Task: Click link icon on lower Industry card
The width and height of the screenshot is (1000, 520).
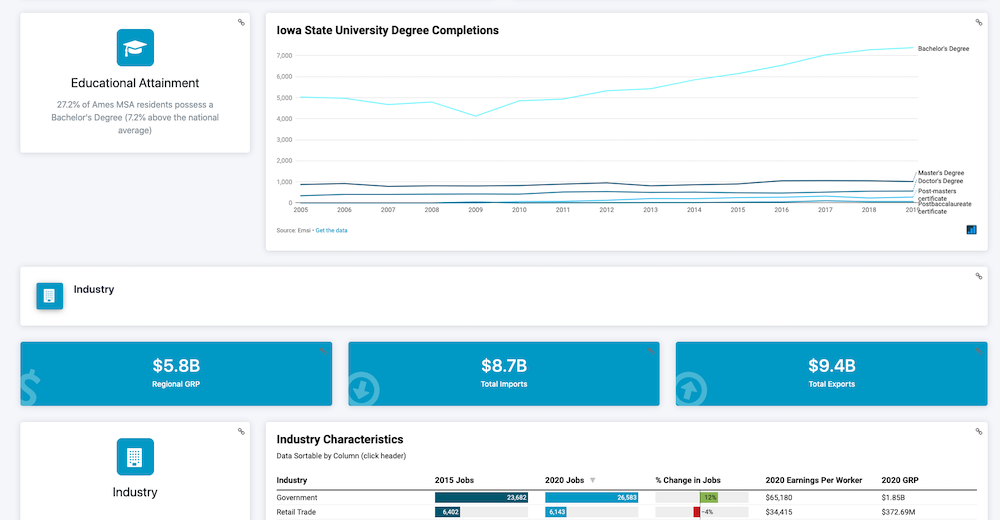Action: pos(241,431)
